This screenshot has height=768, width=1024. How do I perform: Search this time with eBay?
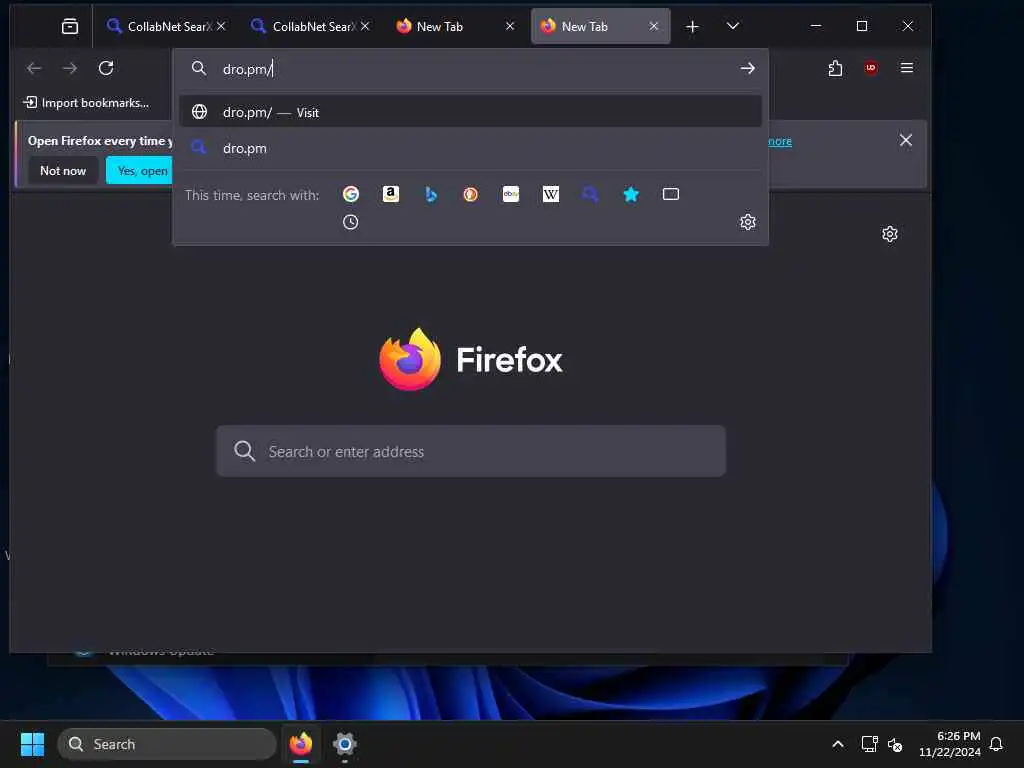click(511, 194)
